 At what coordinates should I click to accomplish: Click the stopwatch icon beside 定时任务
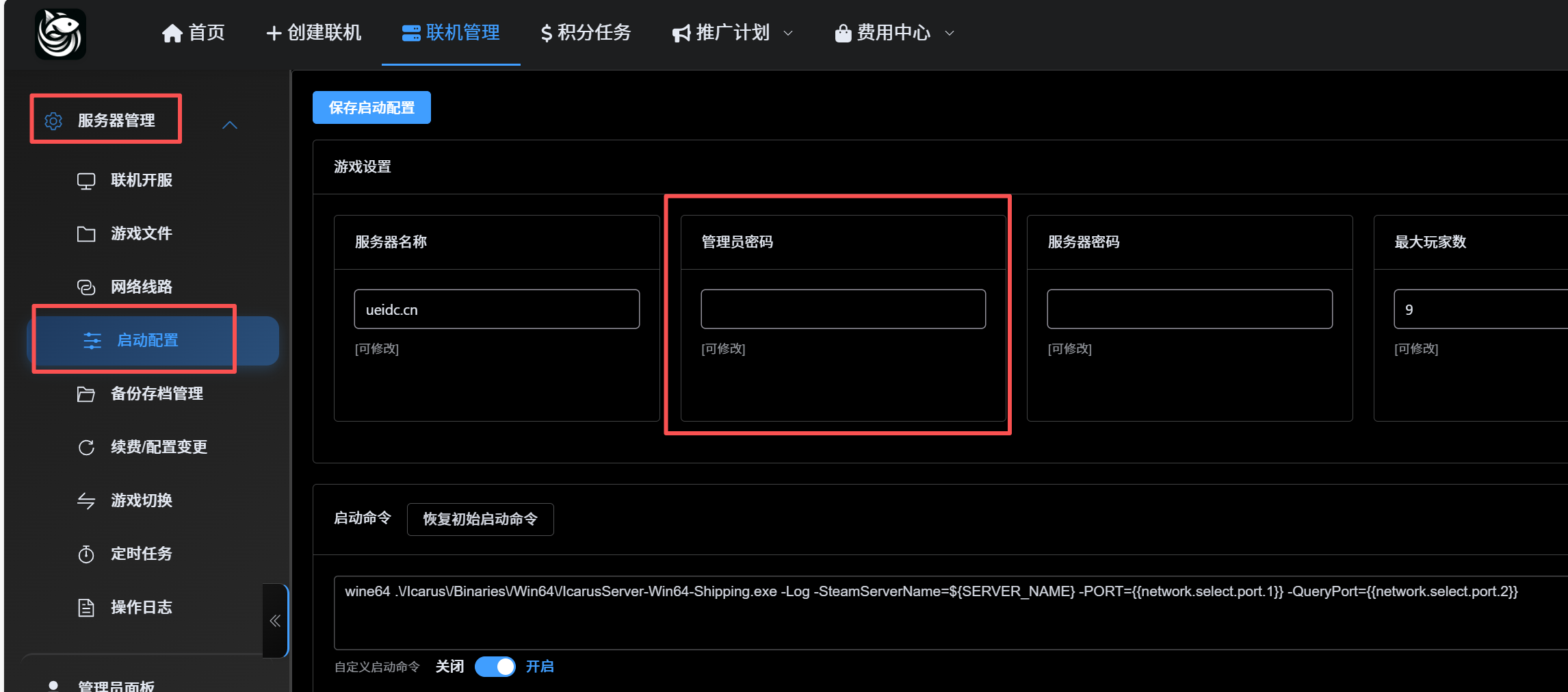point(86,554)
